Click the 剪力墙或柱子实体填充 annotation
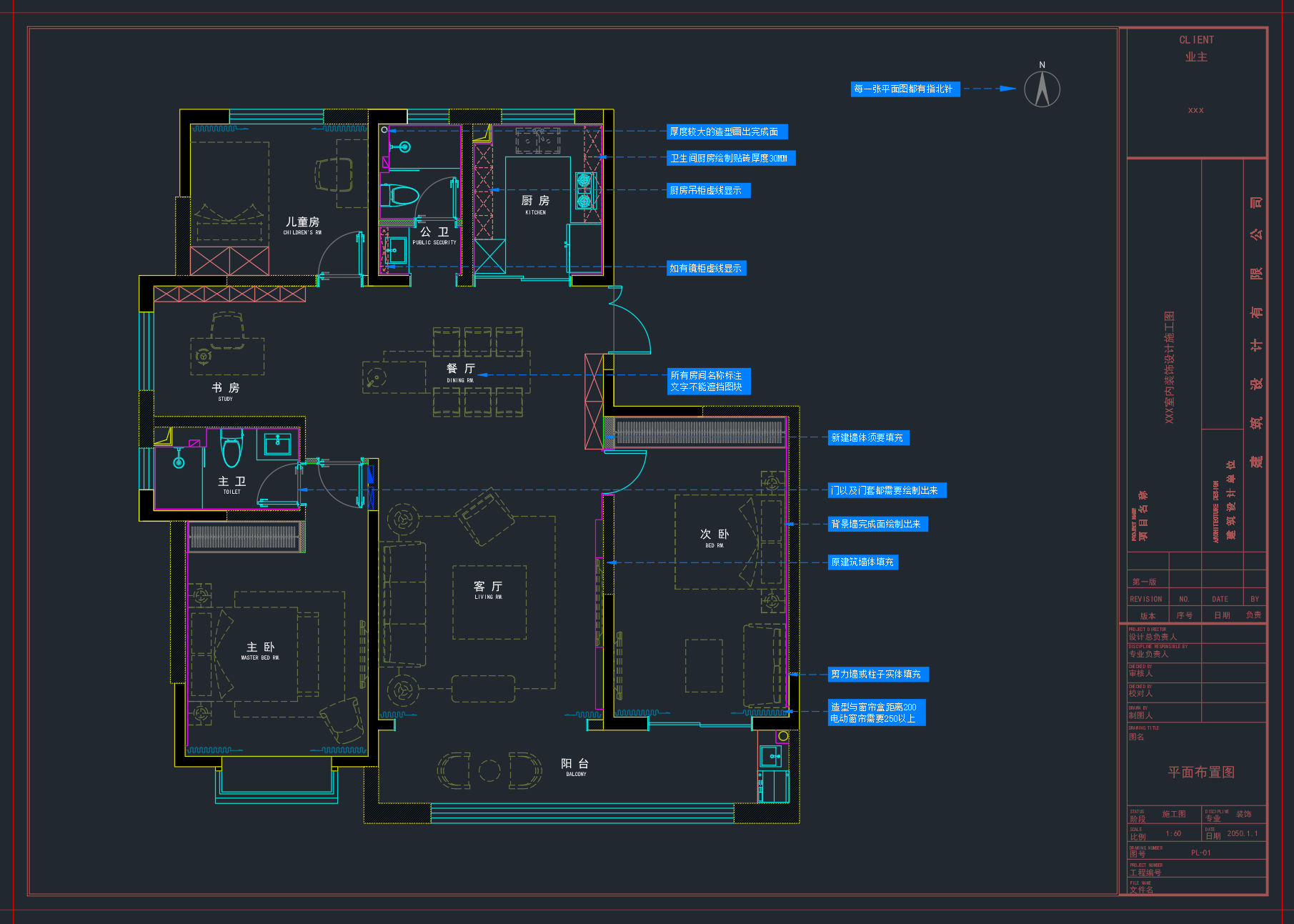The height and width of the screenshot is (924, 1294). [x=878, y=674]
